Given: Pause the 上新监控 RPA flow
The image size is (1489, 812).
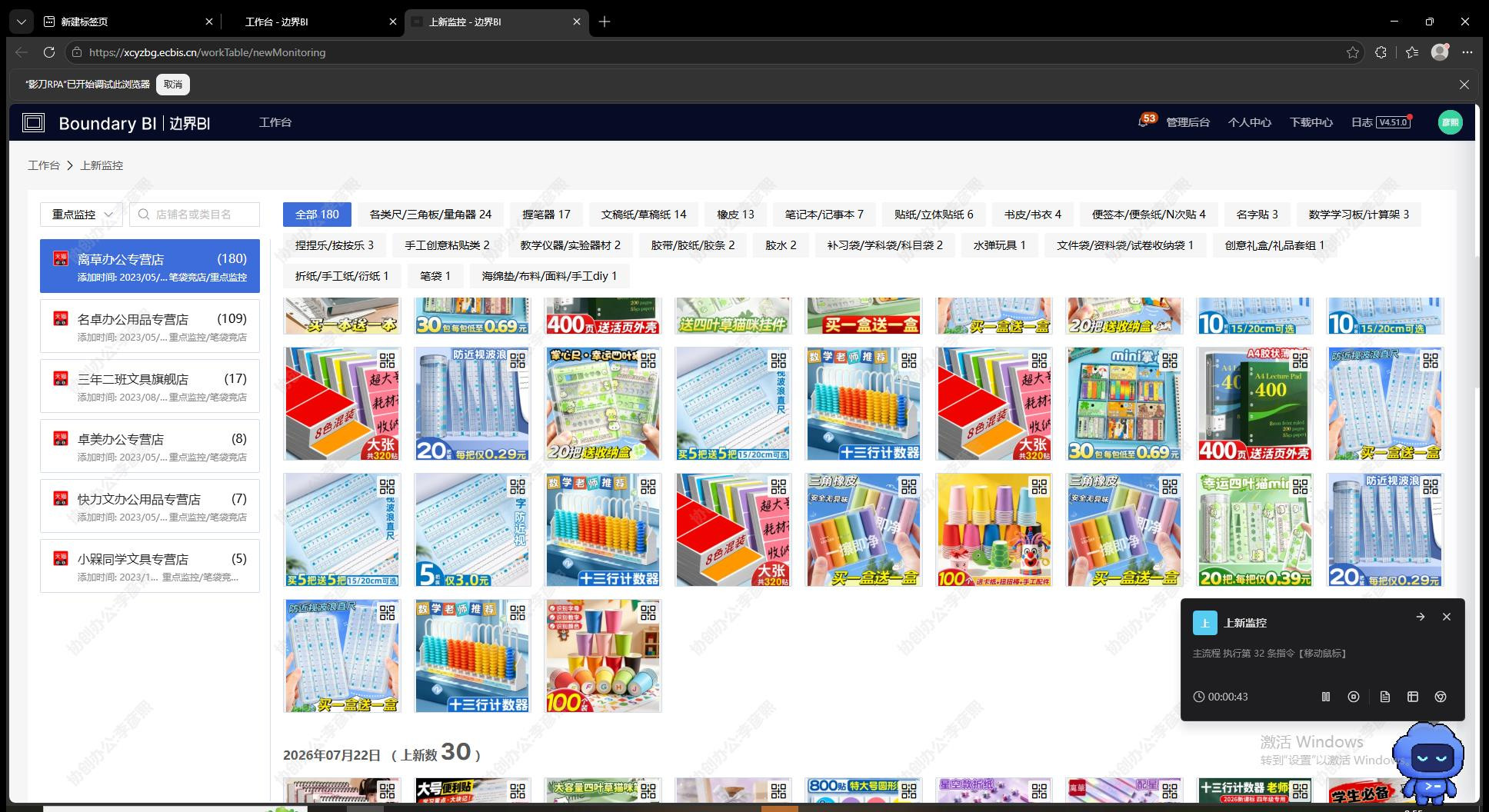Looking at the screenshot, I should coord(1325,697).
